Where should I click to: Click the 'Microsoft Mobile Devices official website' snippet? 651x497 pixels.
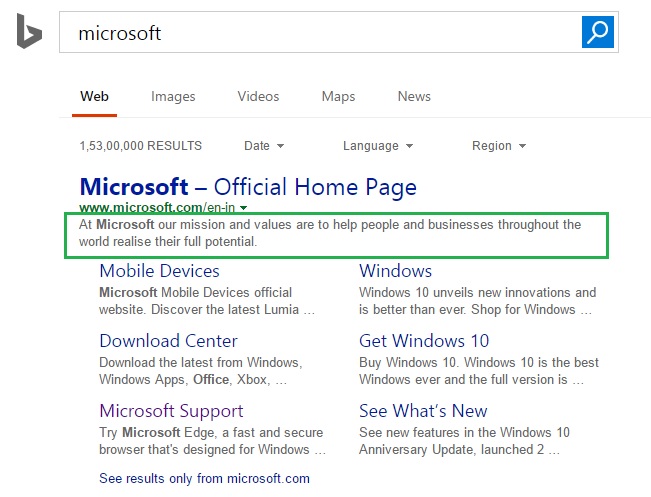coord(207,301)
